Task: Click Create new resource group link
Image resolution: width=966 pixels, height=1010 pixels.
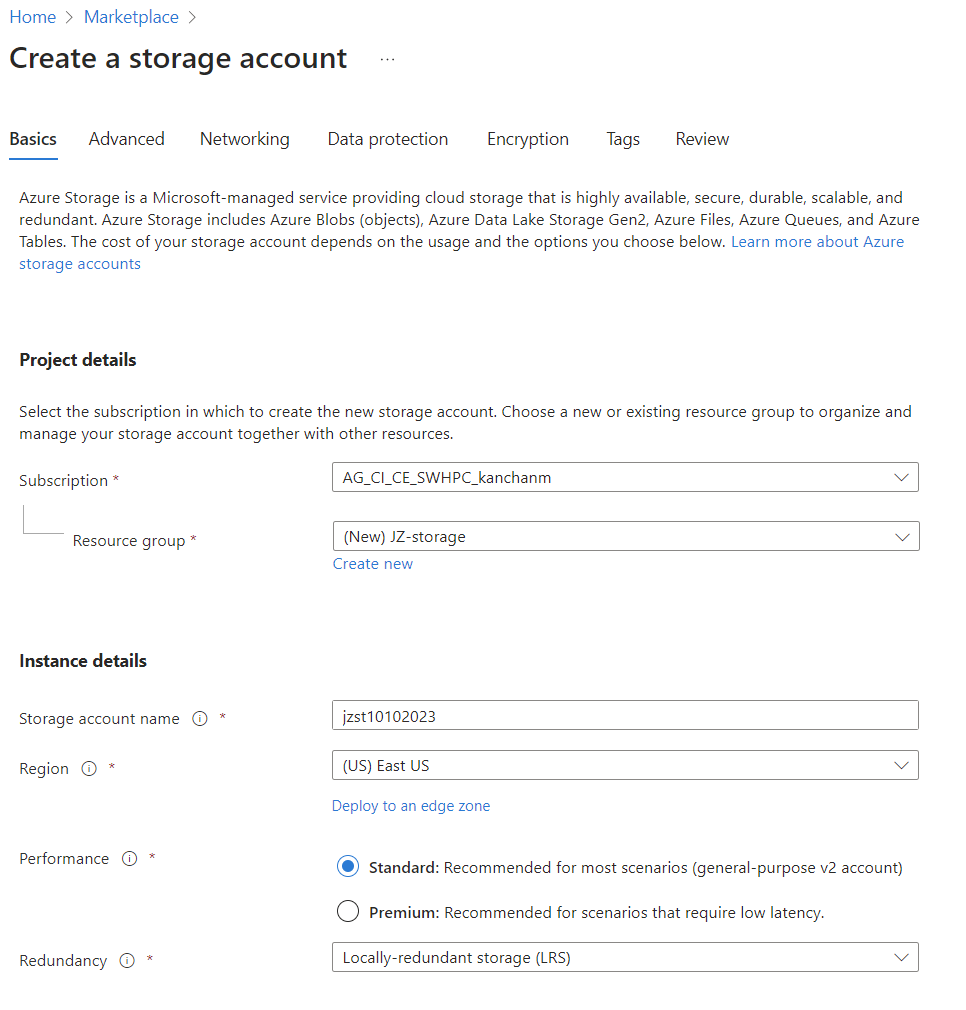Action: tap(373, 564)
